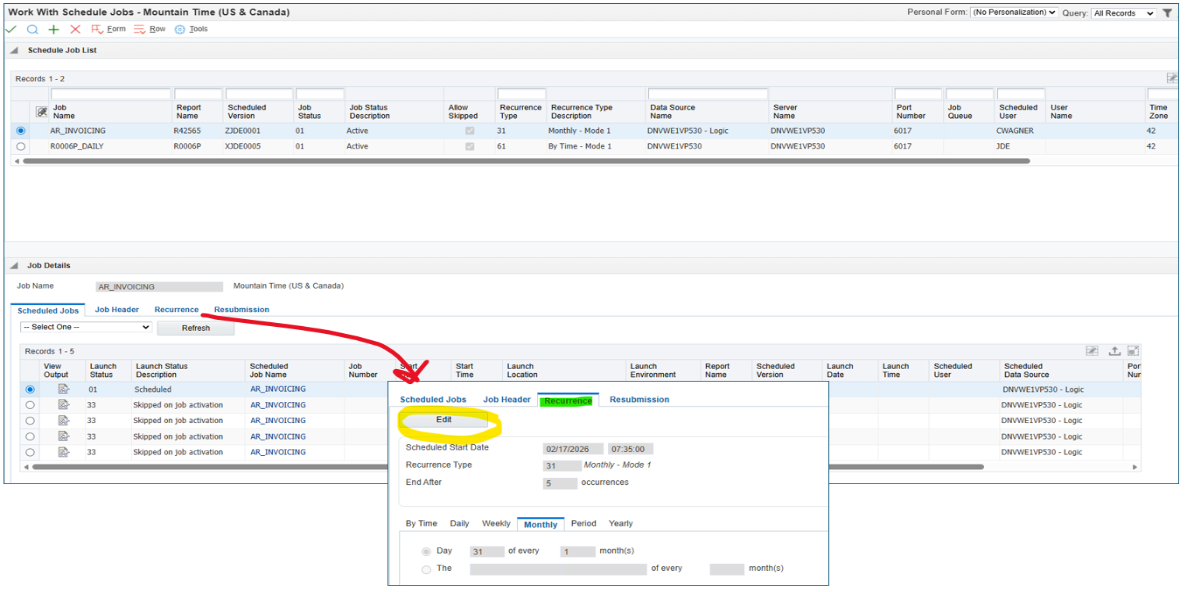Toggle Allow Skipped checkbox for AR_INVOICING
The width and height of the screenshot is (1187, 592).
pos(470,131)
